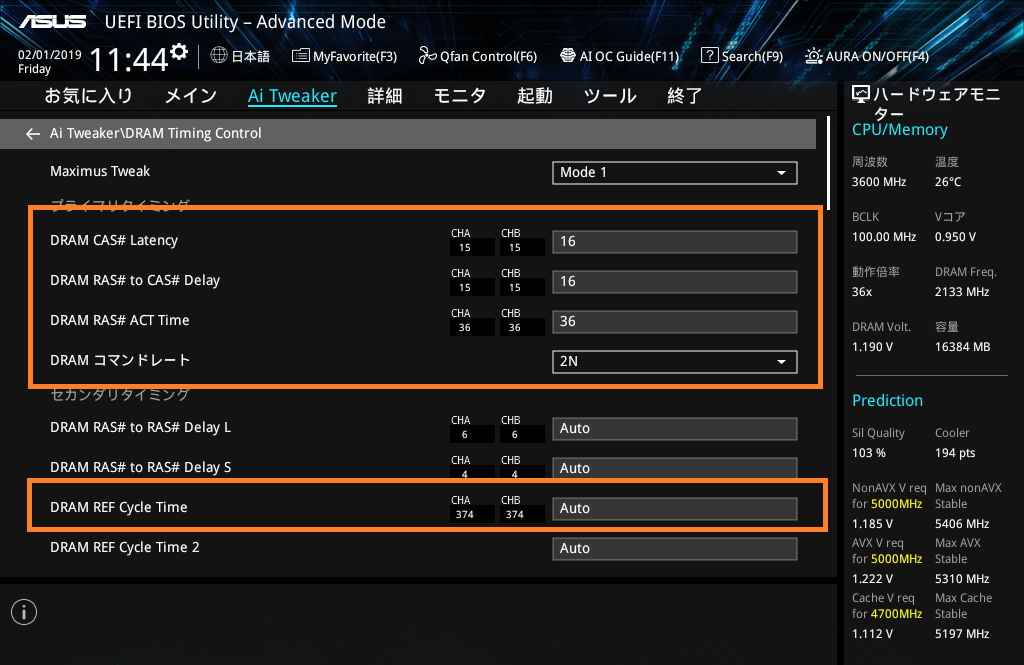Select the DRAM RAS# ACT Time label
Image resolution: width=1024 pixels, height=665 pixels.
click(120, 320)
